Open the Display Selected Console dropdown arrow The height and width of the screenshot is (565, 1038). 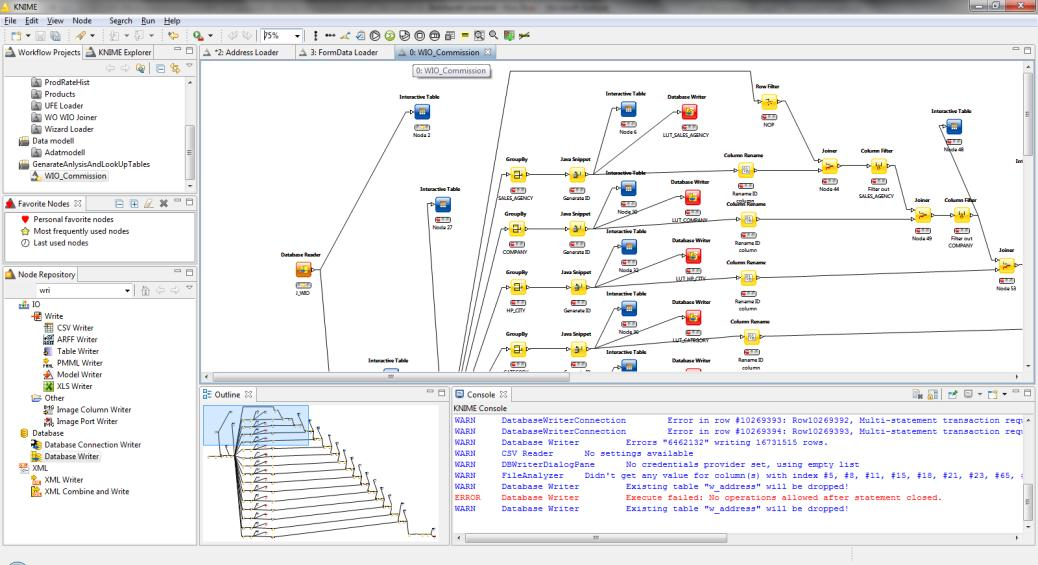pos(980,394)
